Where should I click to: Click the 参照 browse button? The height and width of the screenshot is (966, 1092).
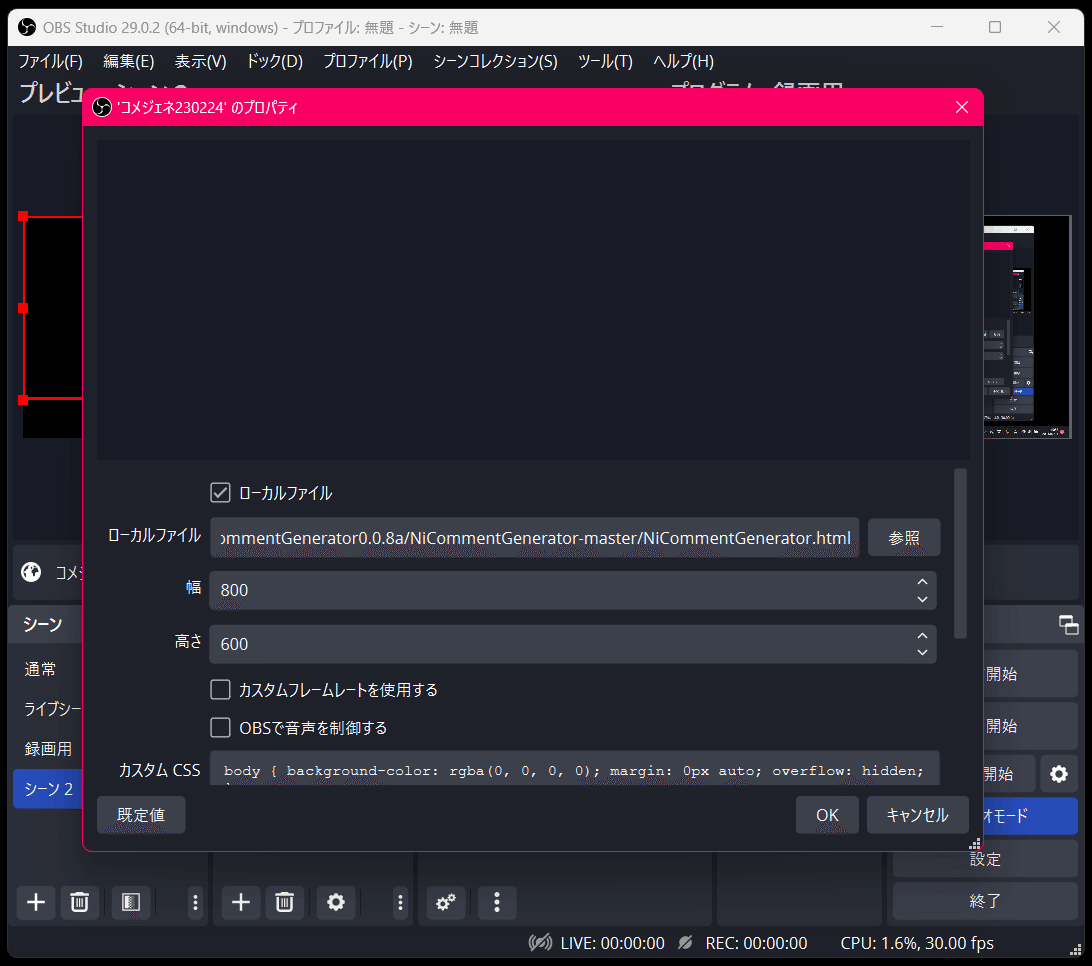click(904, 538)
